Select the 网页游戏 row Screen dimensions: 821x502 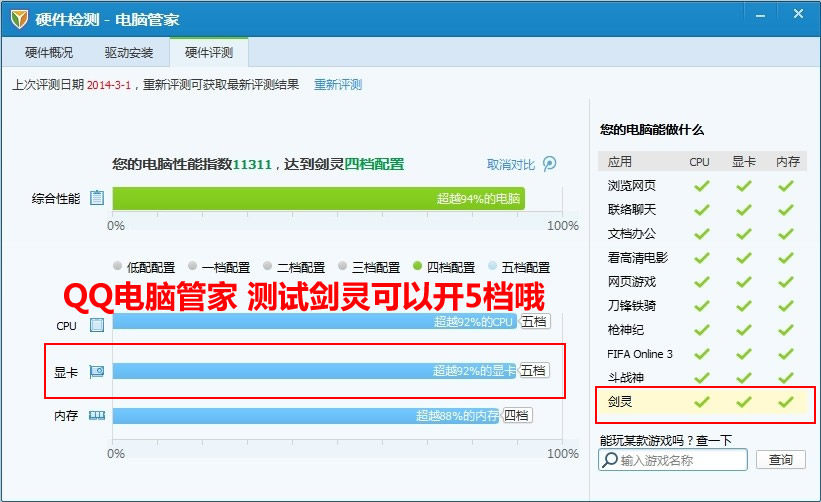pos(702,282)
